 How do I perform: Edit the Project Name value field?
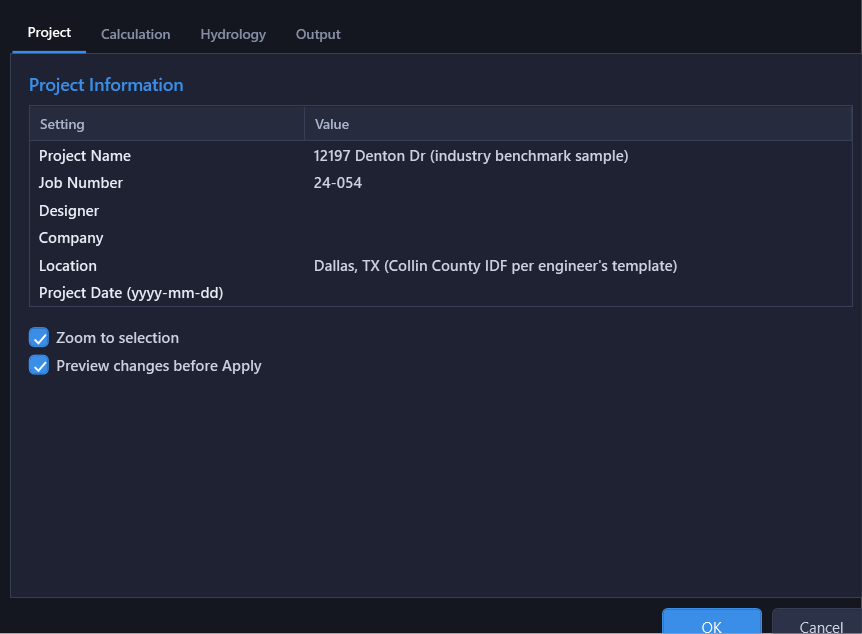pyautogui.click(x=578, y=156)
